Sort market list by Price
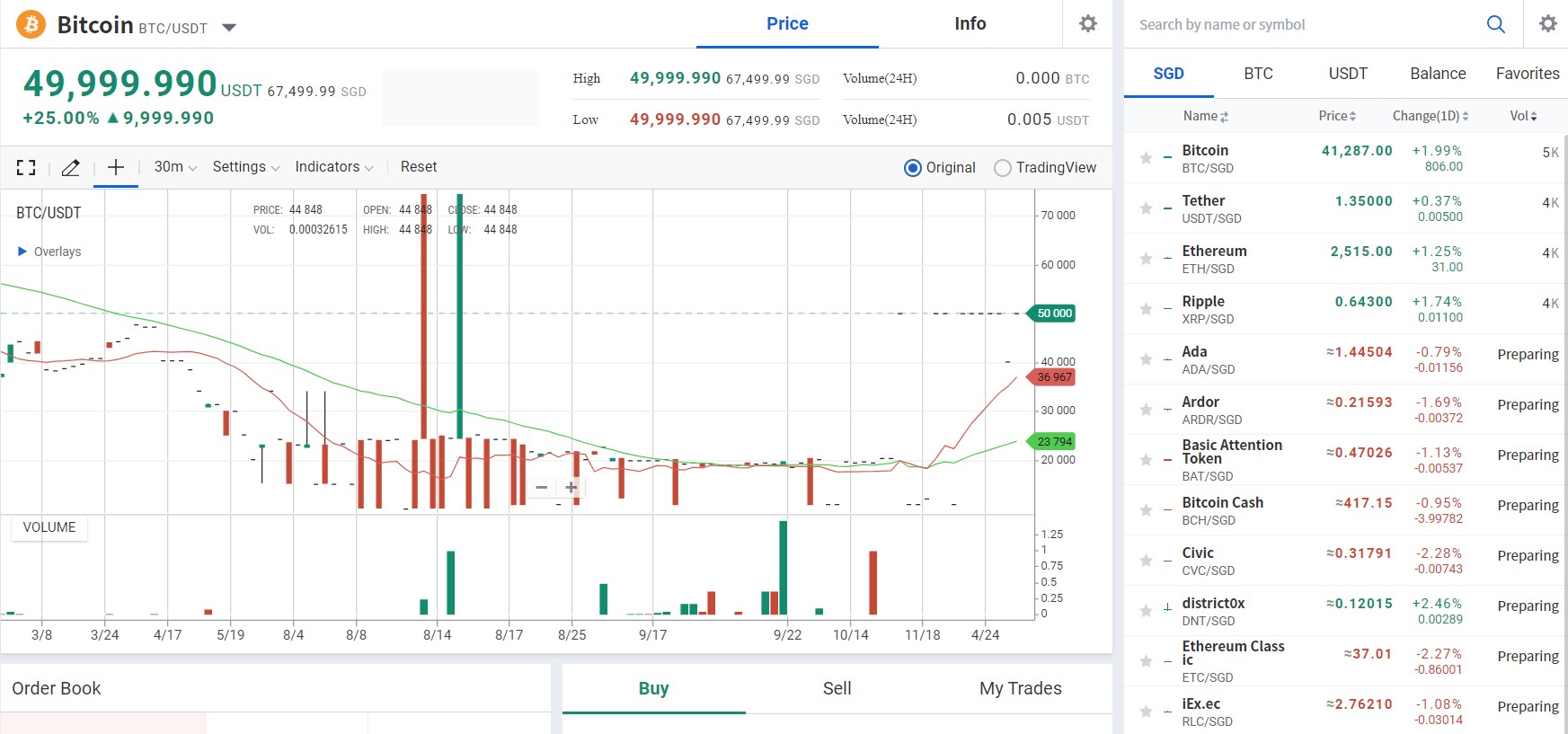The width and height of the screenshot is (1568, 734). (x=1337, y=116)
